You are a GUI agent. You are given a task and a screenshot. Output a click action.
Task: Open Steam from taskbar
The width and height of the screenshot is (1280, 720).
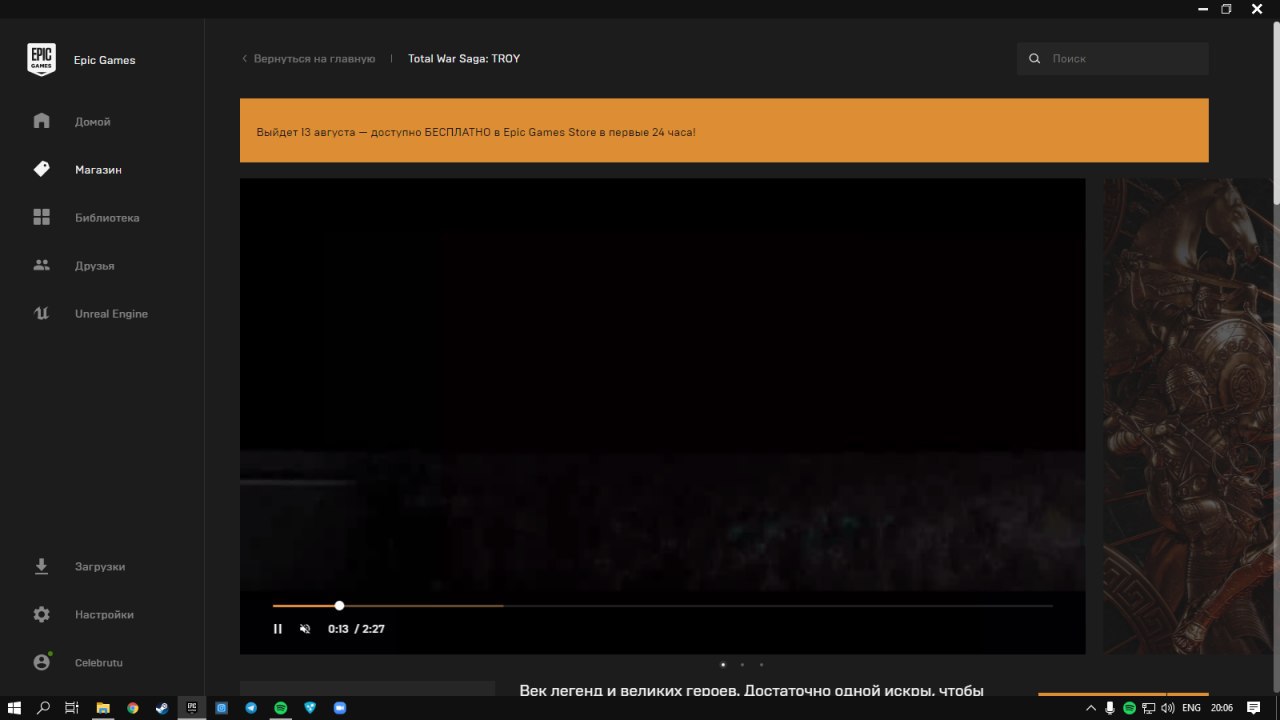click(x=162, y=708)
